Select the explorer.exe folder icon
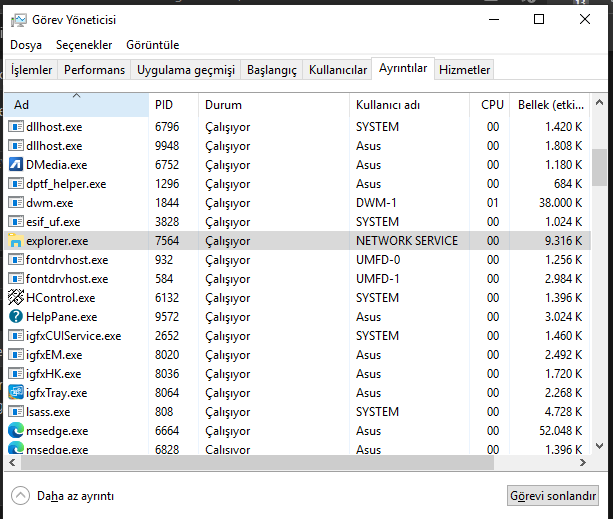This screenshot has width=613, height=519. point(16,241)
